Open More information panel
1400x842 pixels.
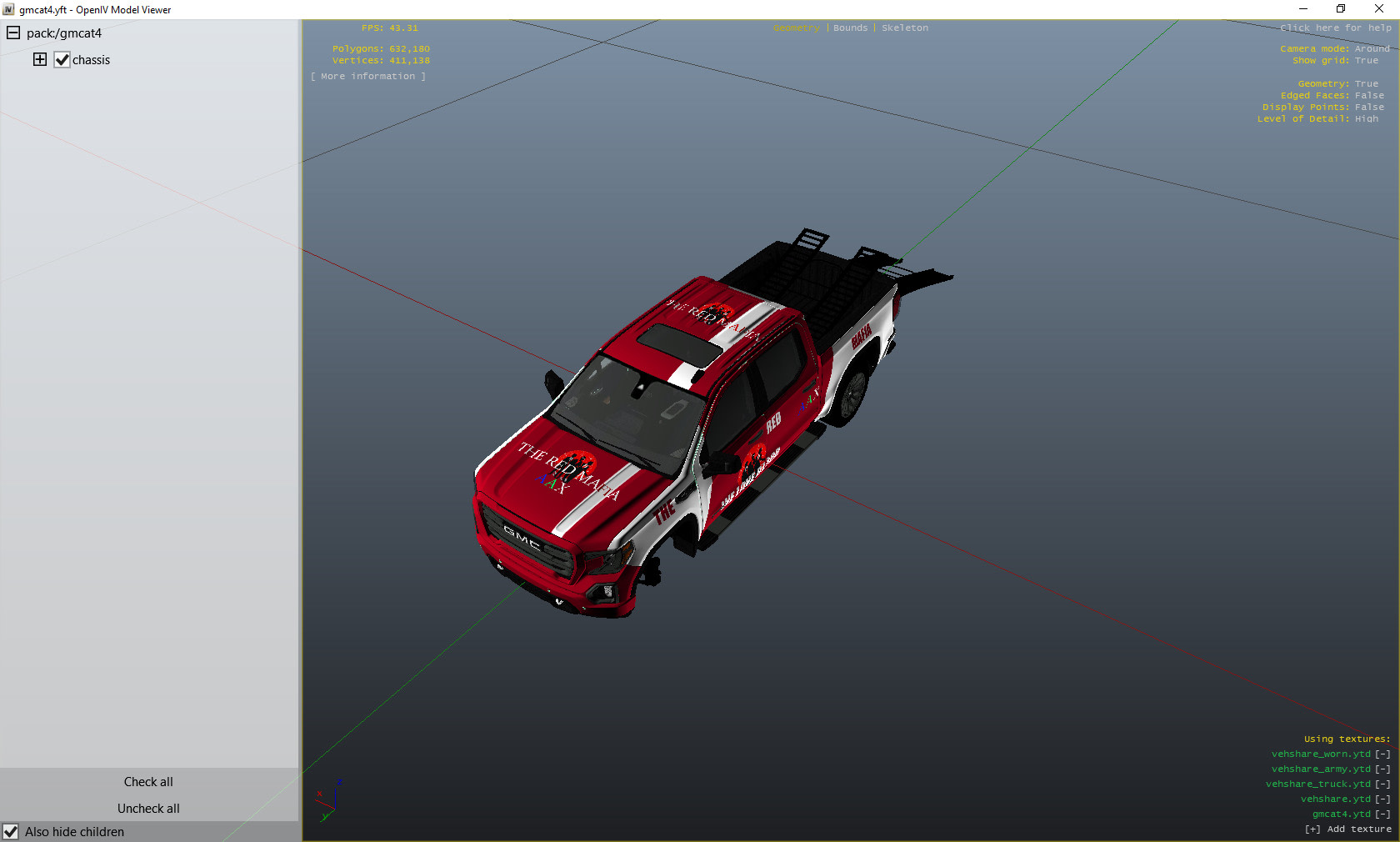pyautogui.click(x=367, y=77)
